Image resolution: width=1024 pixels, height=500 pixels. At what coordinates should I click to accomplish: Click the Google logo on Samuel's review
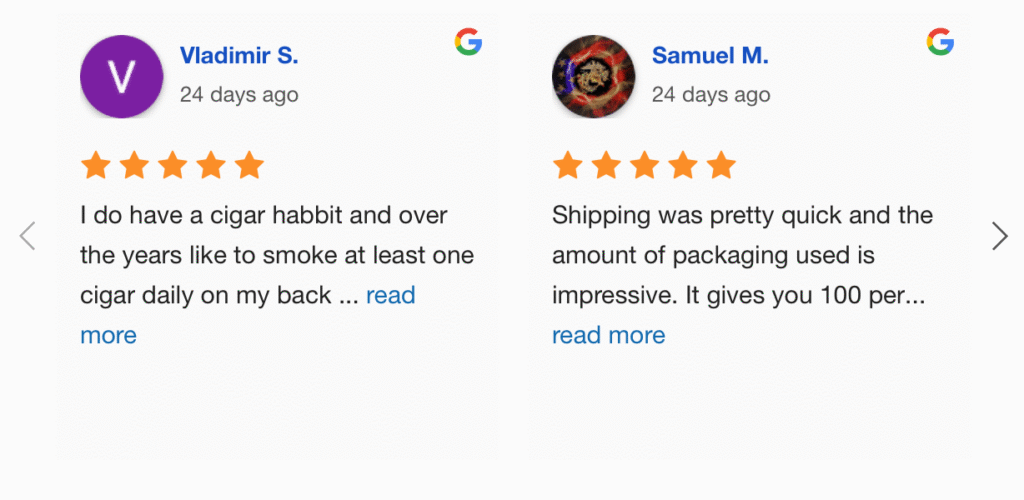pos(940,42)
